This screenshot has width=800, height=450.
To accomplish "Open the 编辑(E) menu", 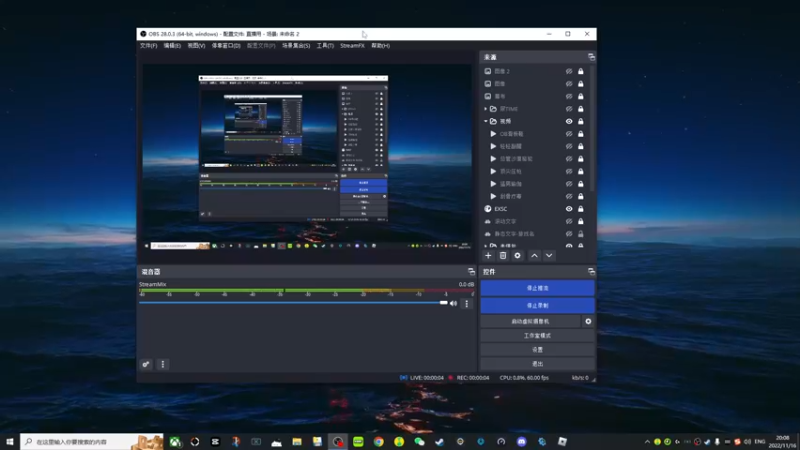I will point(172,45).
